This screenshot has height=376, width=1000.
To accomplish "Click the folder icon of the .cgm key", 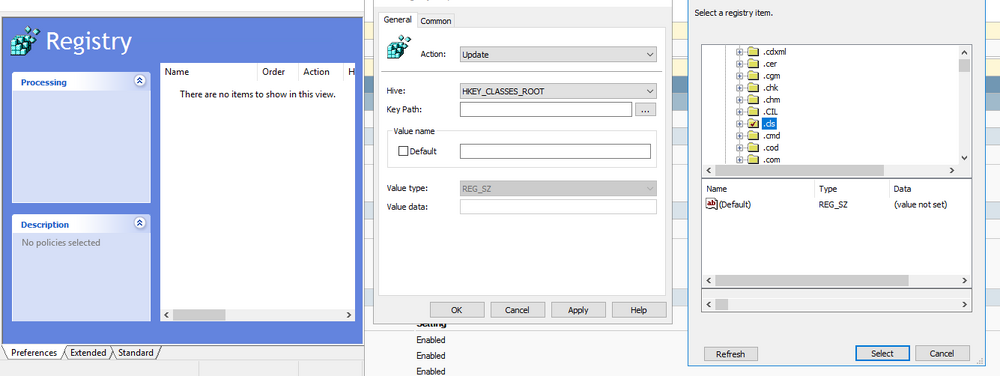I will tap(753, 76).
